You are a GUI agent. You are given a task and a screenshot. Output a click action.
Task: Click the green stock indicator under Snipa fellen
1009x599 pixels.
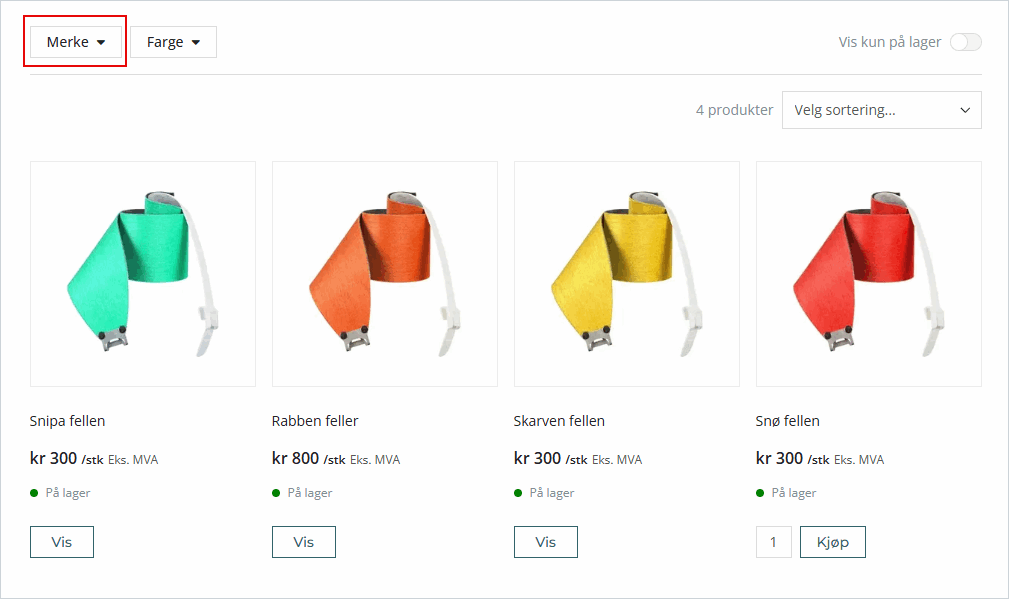point(35,493)
